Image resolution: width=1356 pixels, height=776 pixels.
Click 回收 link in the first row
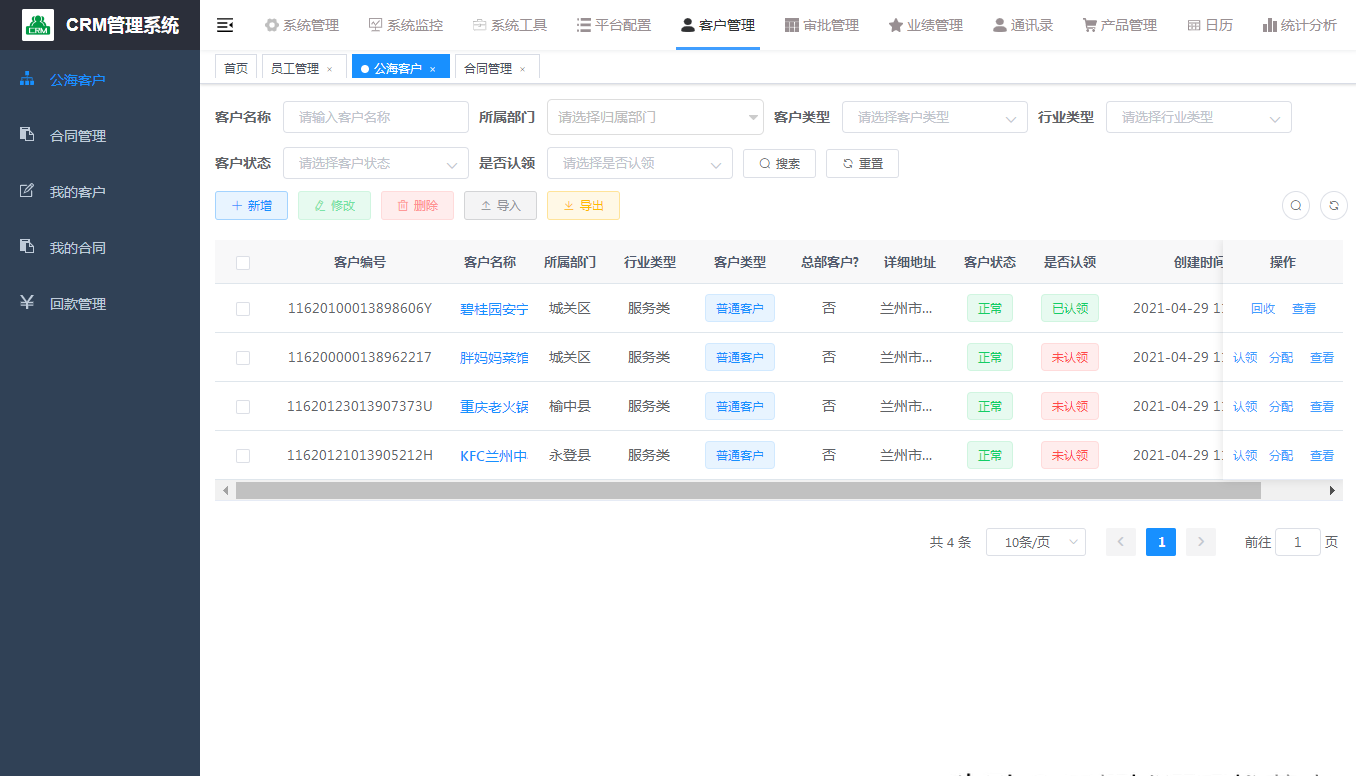tap(1263, 309)
